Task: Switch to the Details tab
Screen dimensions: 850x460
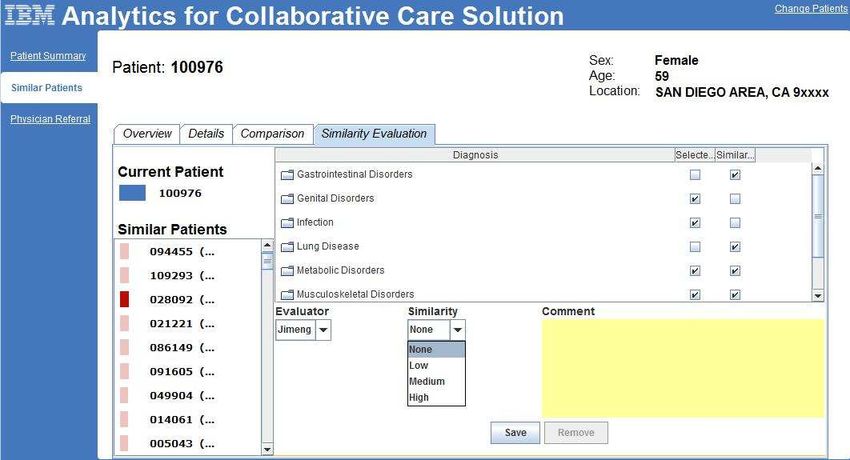Action: coord(206,134)
